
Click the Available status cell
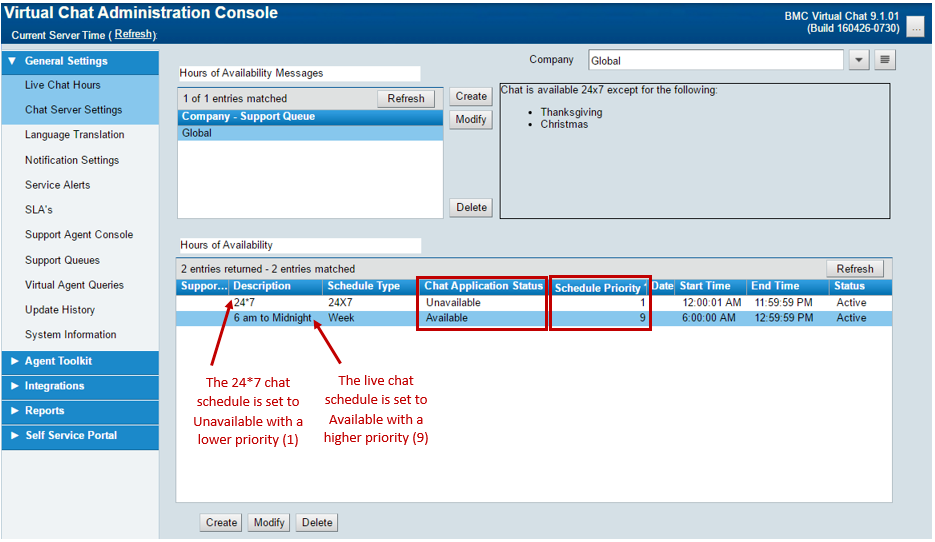pos(447,318)
